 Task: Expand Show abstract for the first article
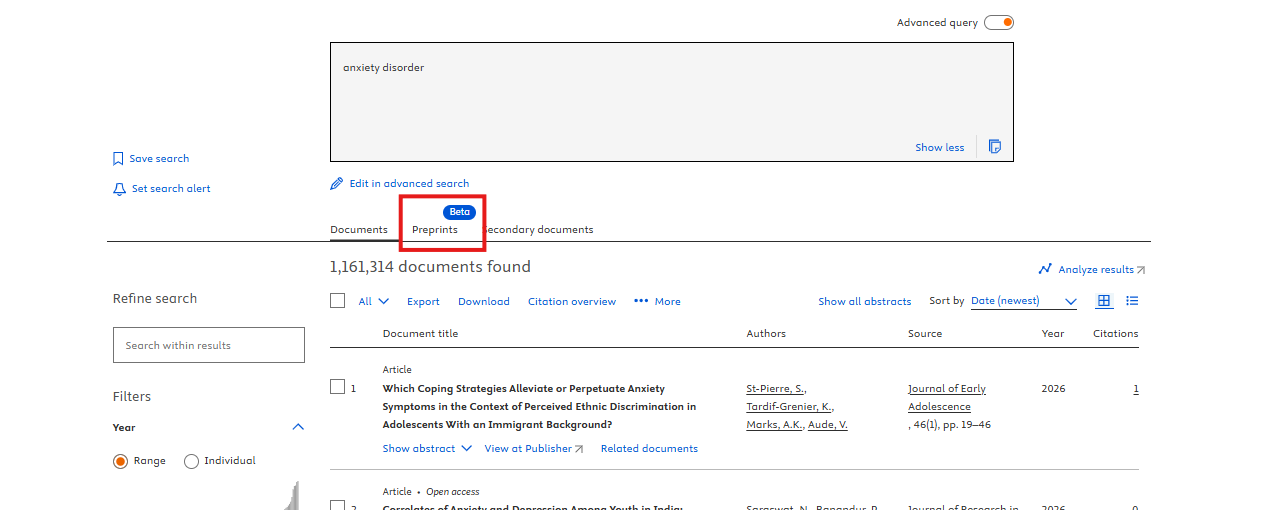426,449
